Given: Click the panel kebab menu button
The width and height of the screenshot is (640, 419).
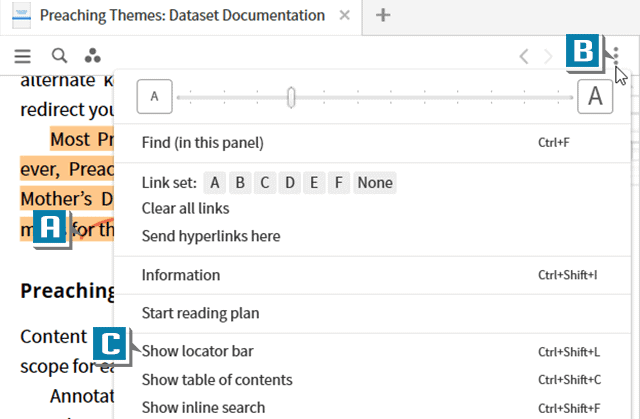Looking at the screenshot, I should coord(617,56).
